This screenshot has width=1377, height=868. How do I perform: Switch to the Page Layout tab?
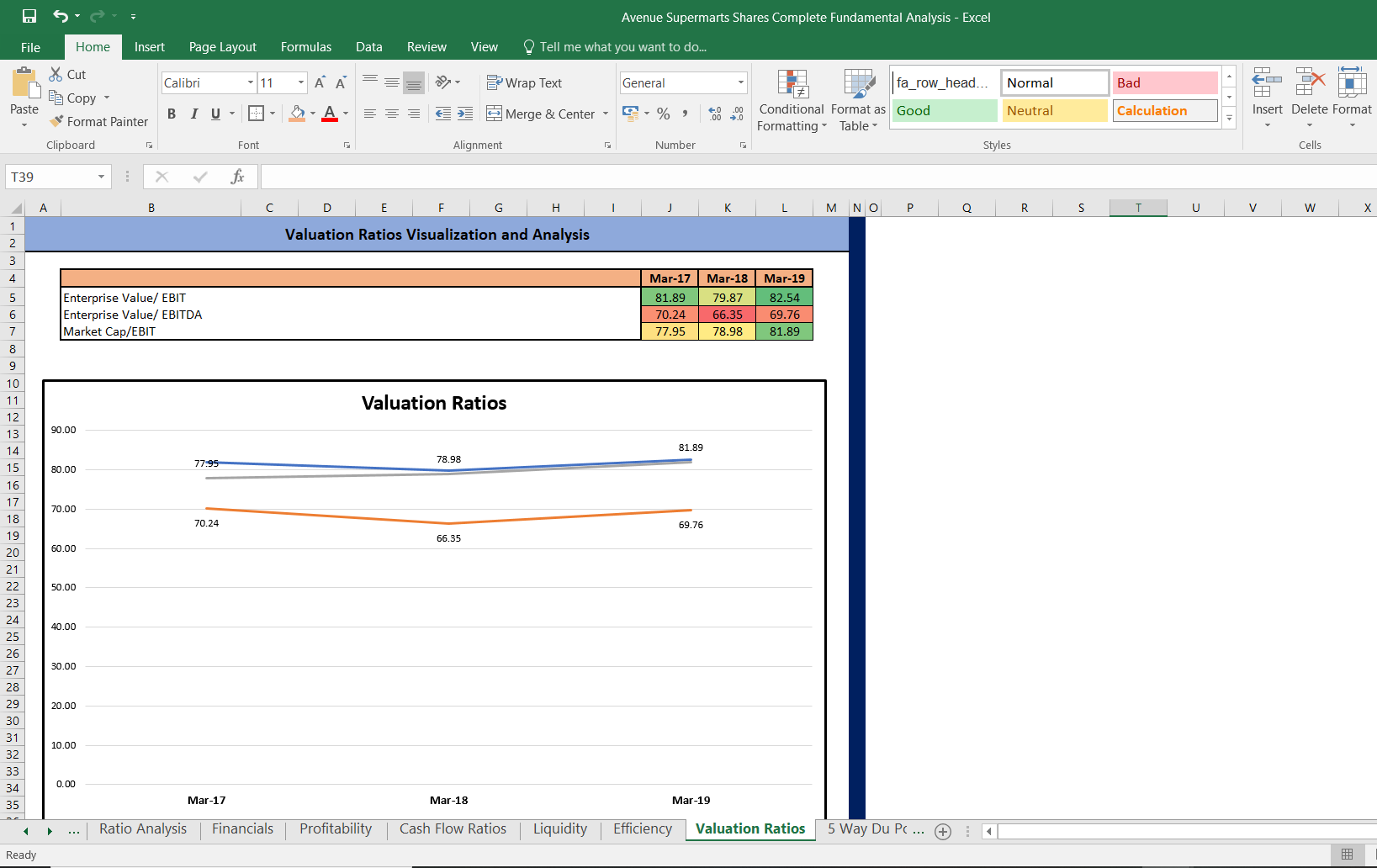pos(223,47)
